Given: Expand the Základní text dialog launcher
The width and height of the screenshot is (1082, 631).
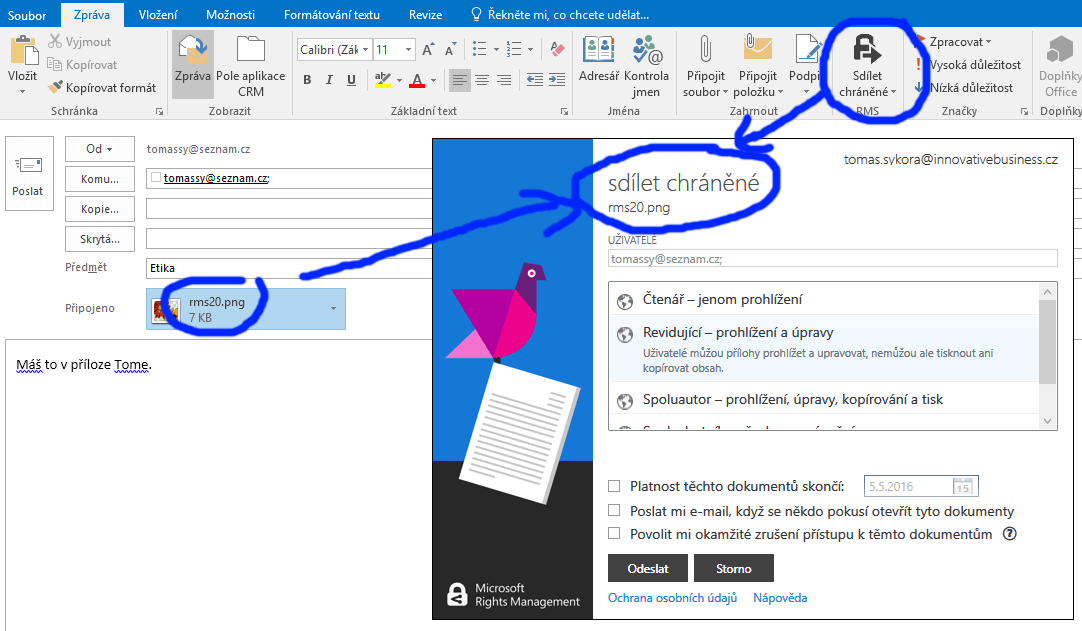Looking at the screenshot, I should point(564,111).
